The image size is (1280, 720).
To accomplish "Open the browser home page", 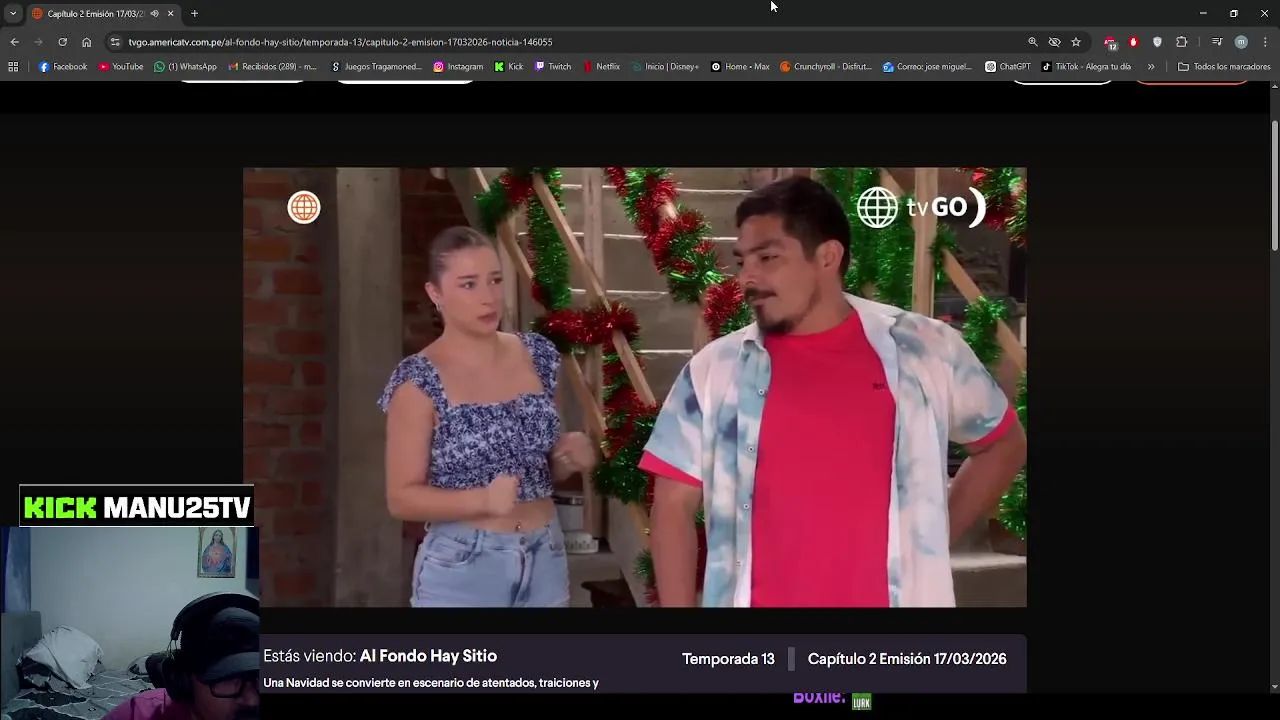I will 86,42.
